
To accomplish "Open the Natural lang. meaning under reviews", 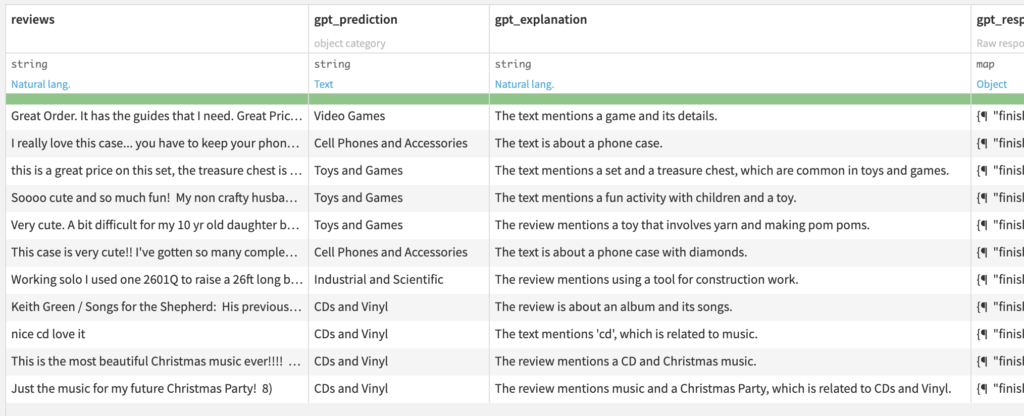I will 40,84.
